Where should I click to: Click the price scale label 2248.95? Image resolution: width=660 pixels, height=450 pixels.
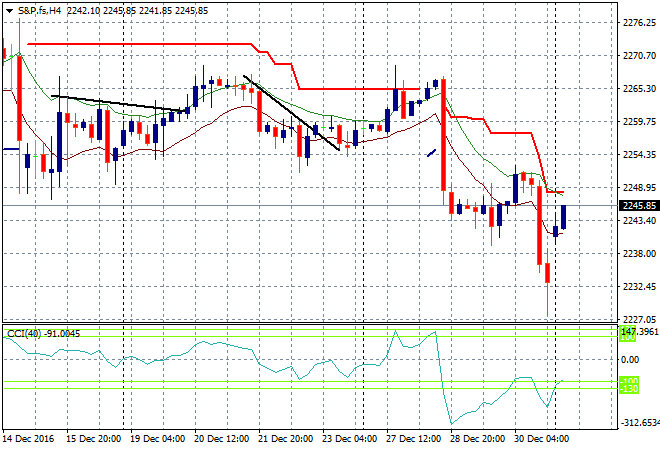639,187
